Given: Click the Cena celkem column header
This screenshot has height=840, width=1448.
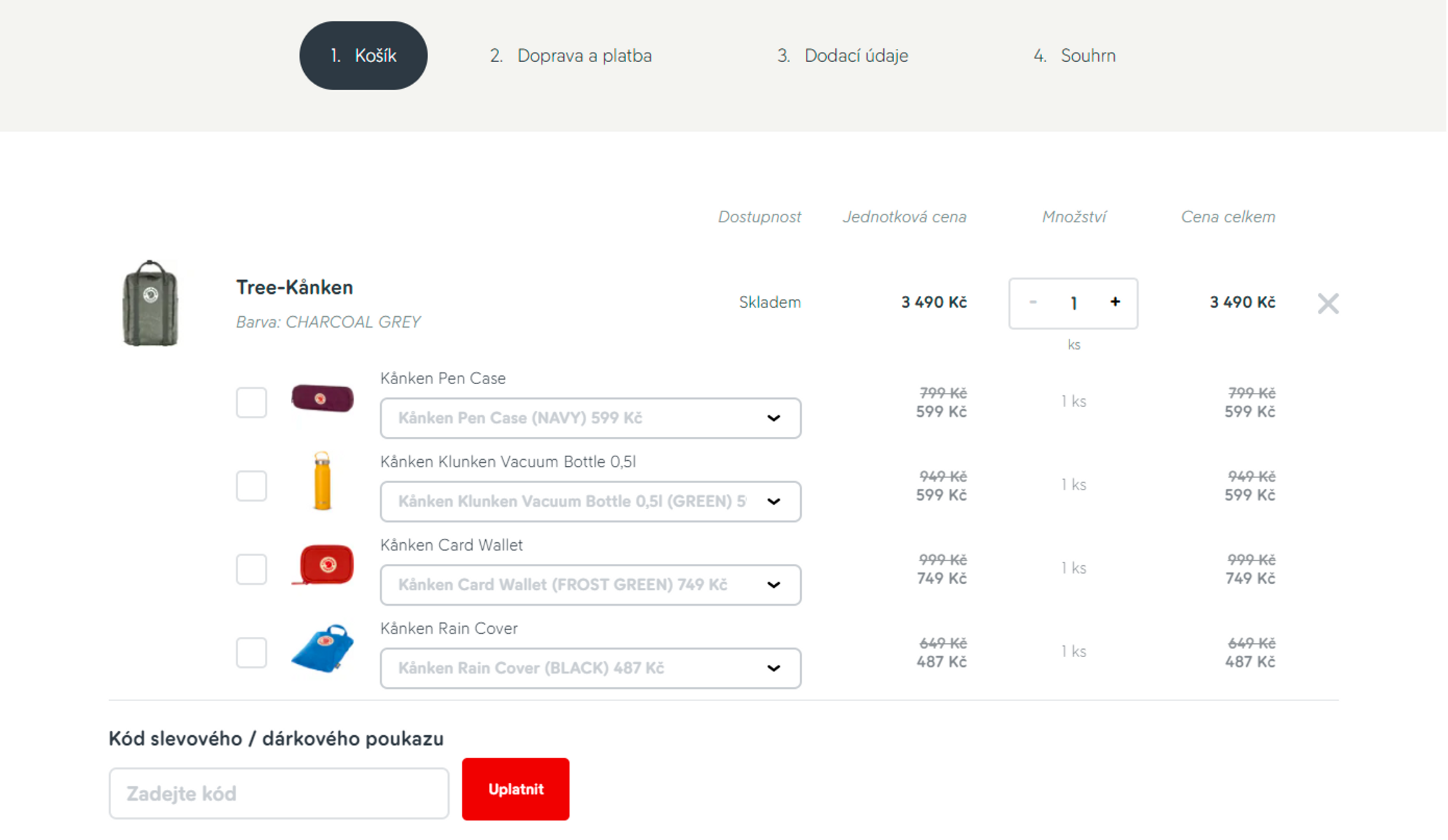Looking at the screenshot, I should pyautogui.click(x=1228, y=217).
